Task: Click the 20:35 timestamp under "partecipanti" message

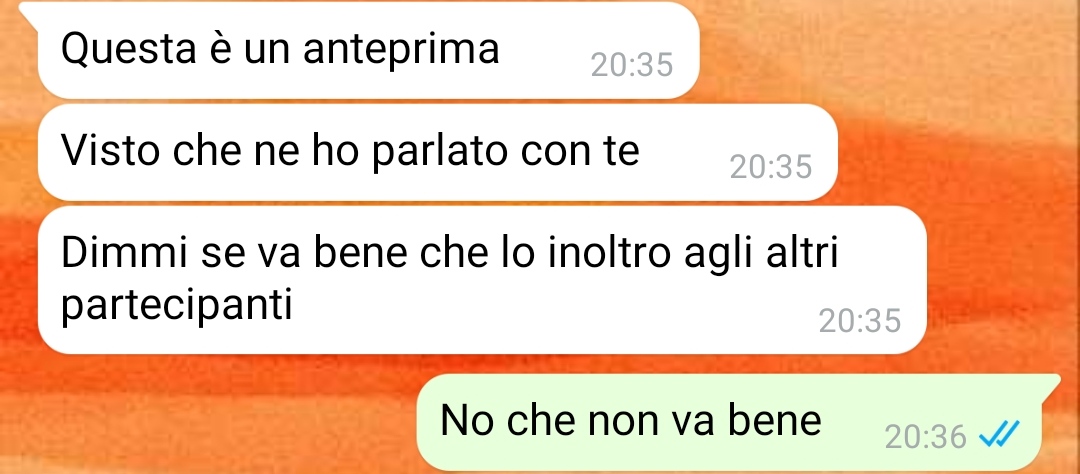Action: click(860, 320)
